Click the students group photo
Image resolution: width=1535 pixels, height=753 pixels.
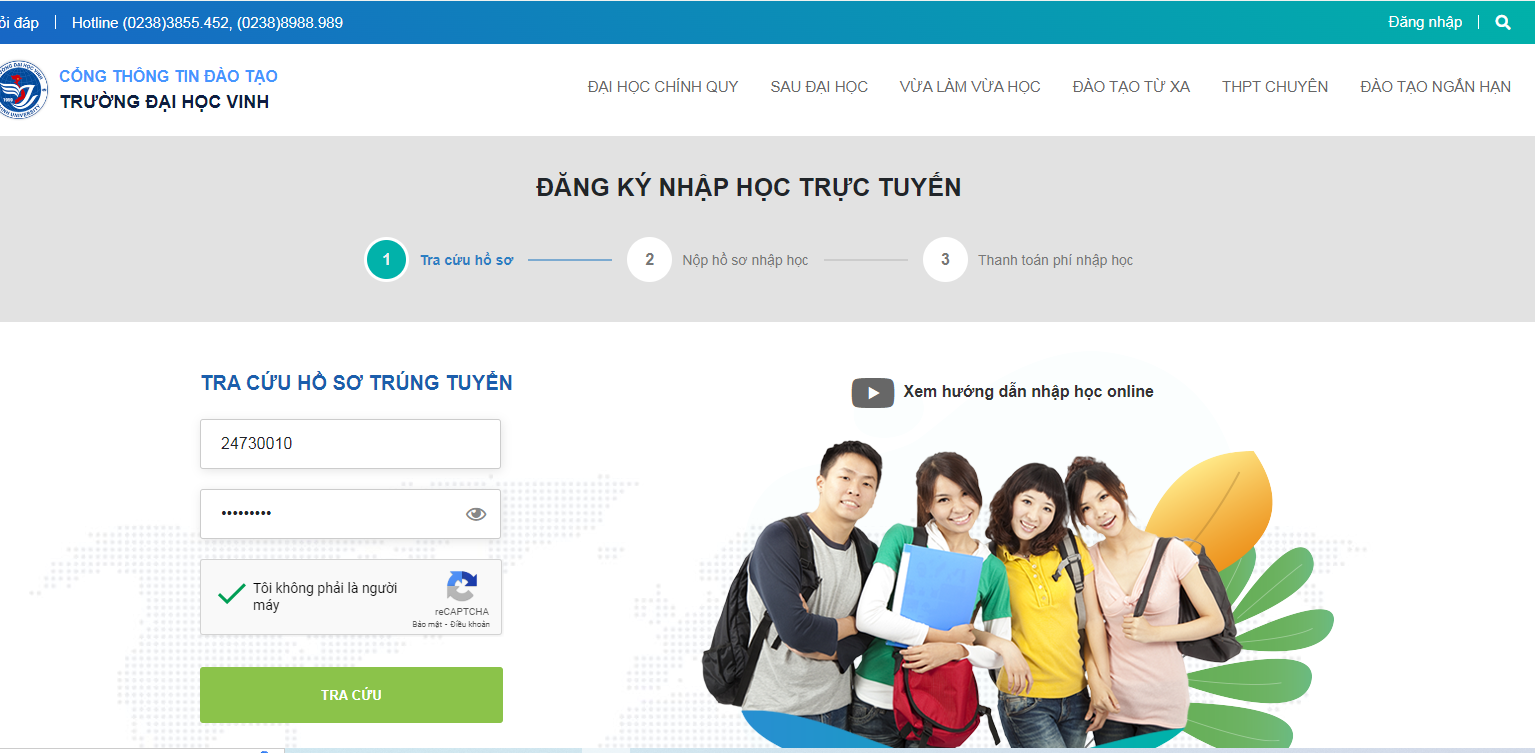pos(970,595)
